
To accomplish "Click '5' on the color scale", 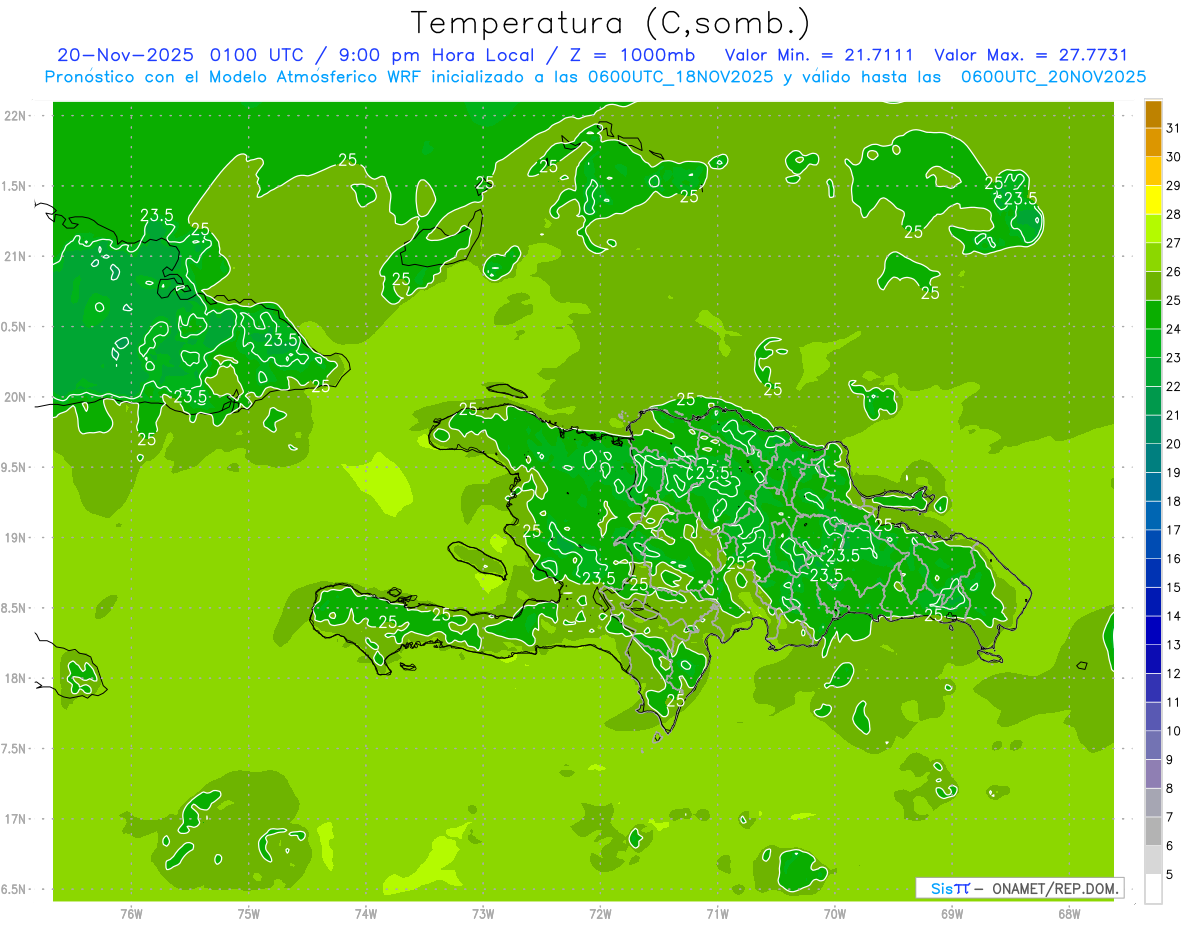I will point(1170,875).
